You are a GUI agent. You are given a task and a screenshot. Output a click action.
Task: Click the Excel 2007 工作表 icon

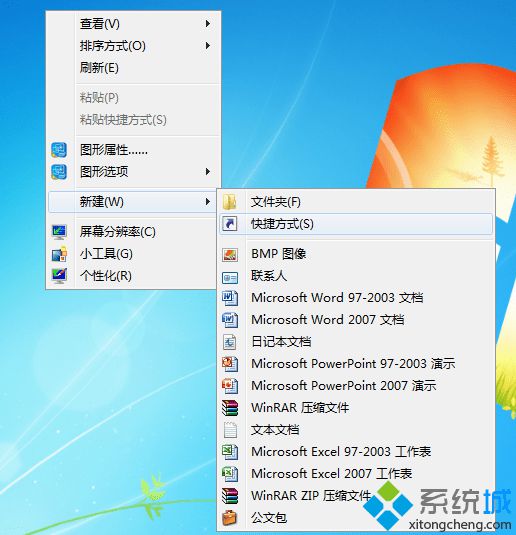click(230, 474)
